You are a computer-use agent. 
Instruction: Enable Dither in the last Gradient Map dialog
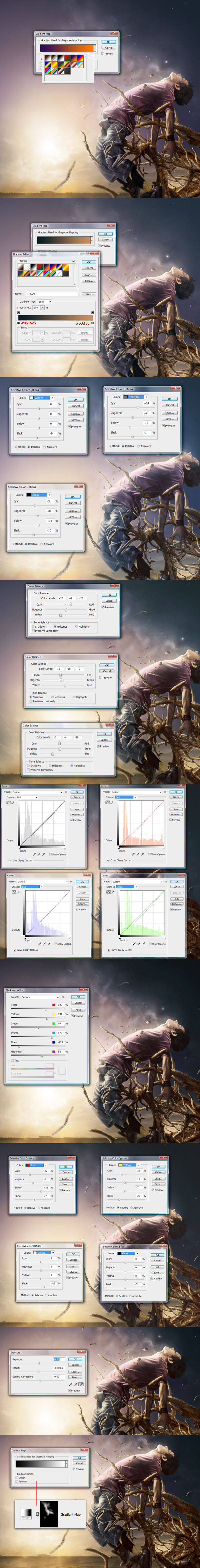[x=16, y=1477]
